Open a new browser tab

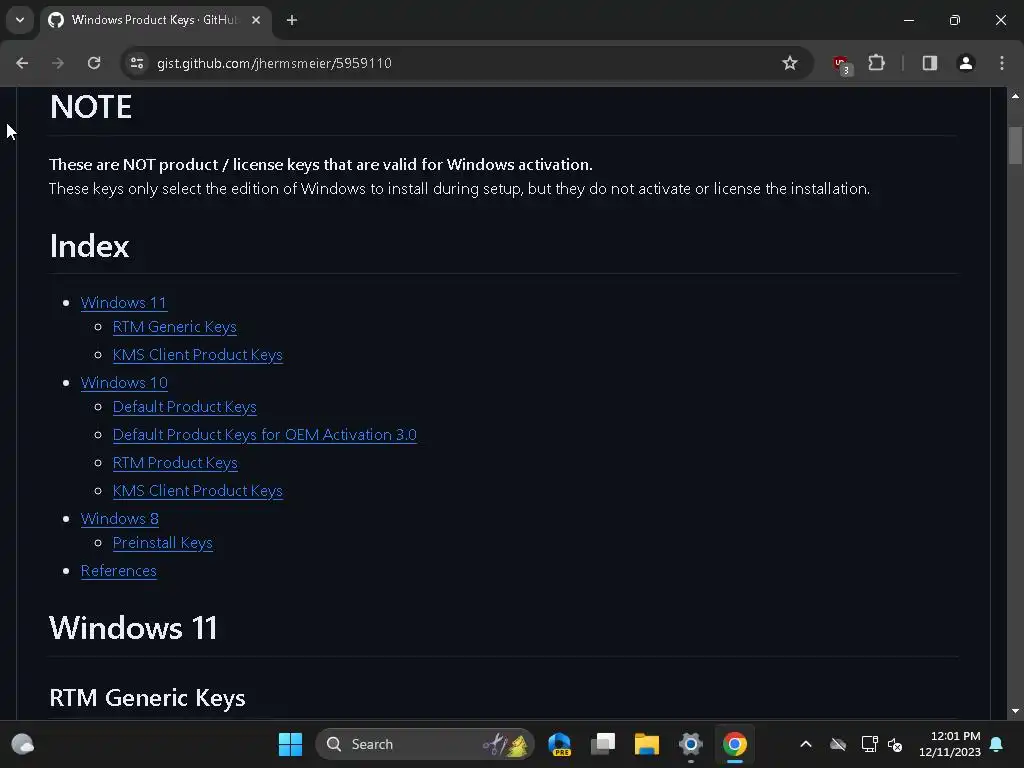pyautogui.click(x=292, y=20)
